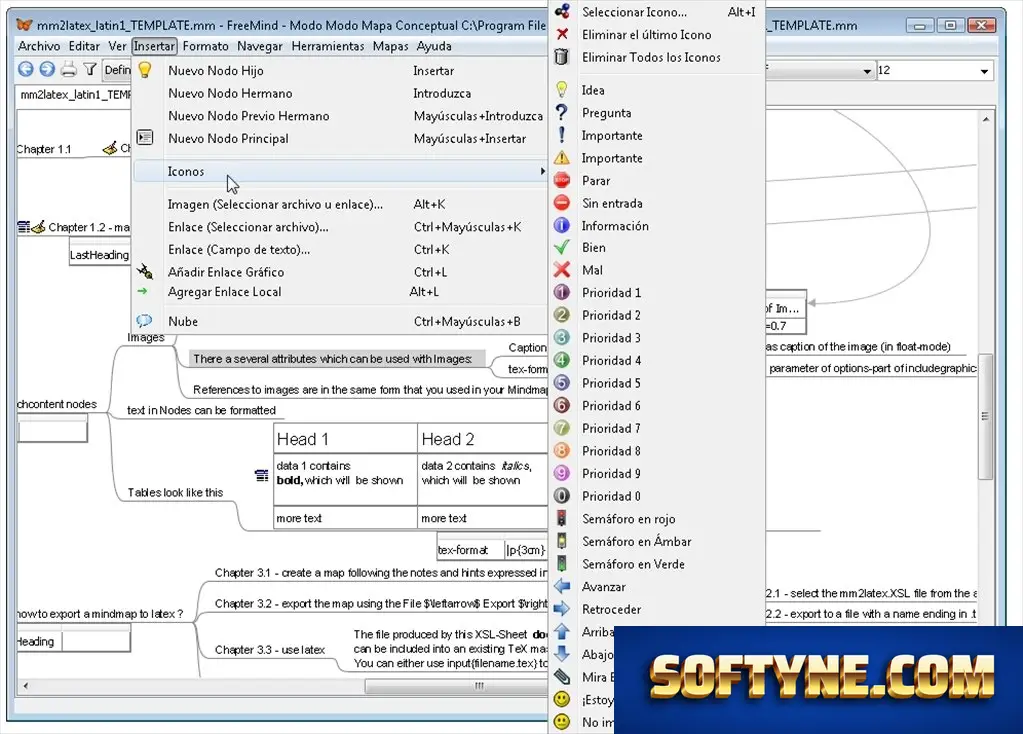The height and width of the screenshot is (734, 1023).
Task: Click the Chapter 1.1 node
Action: coord(44,149)
